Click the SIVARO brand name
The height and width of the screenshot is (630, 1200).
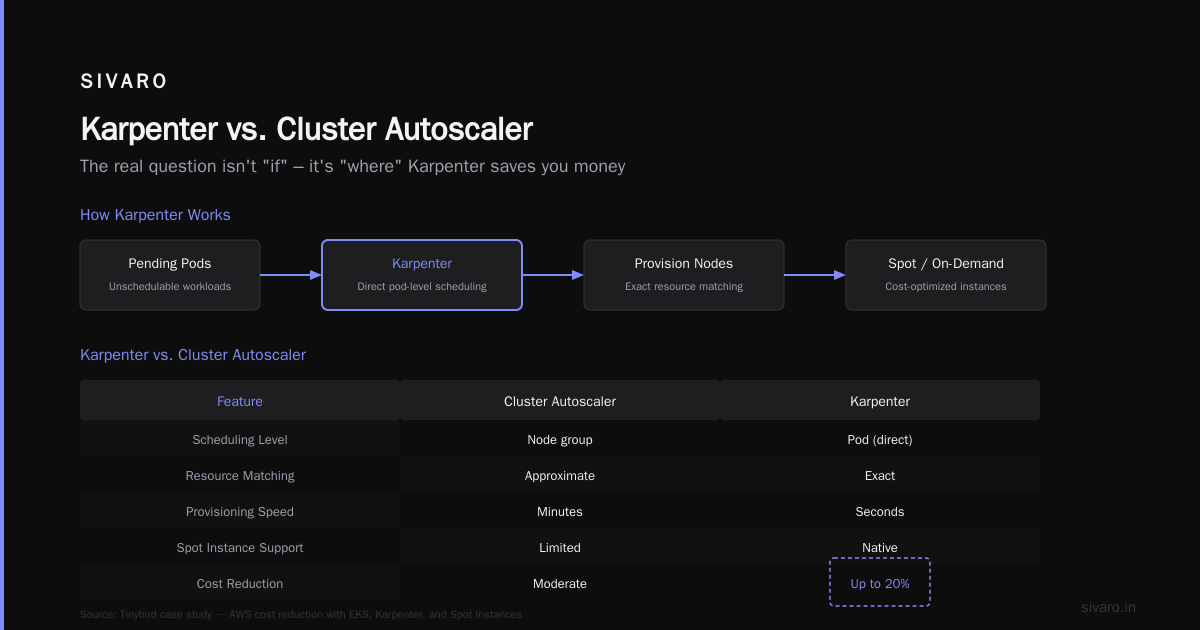click(124, 82)
